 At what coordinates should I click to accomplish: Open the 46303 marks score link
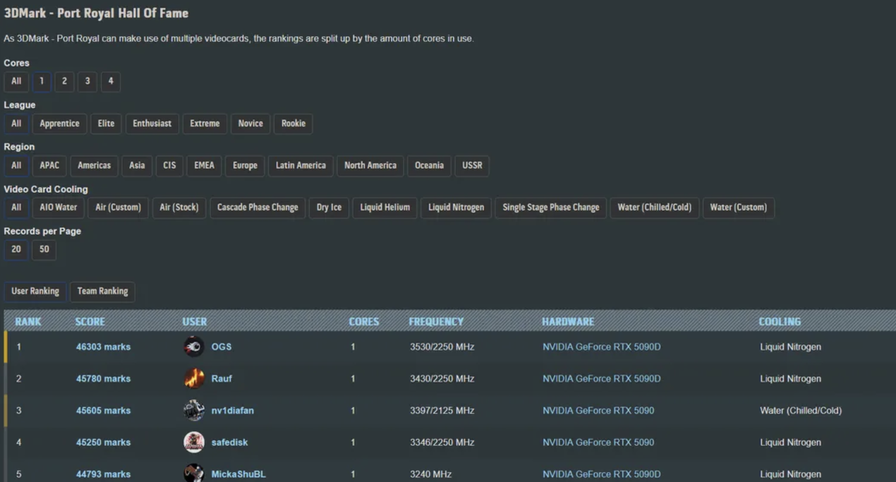(103, 347)
